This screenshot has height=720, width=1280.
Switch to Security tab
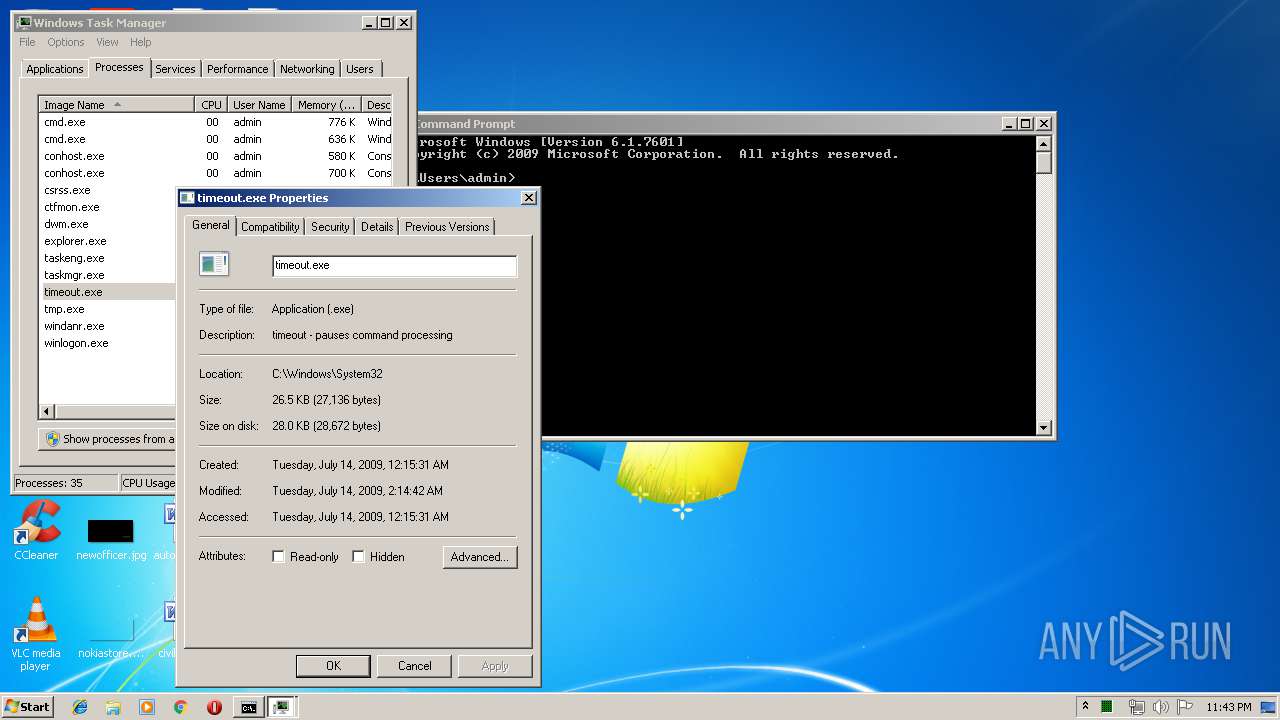pos(330,227)
